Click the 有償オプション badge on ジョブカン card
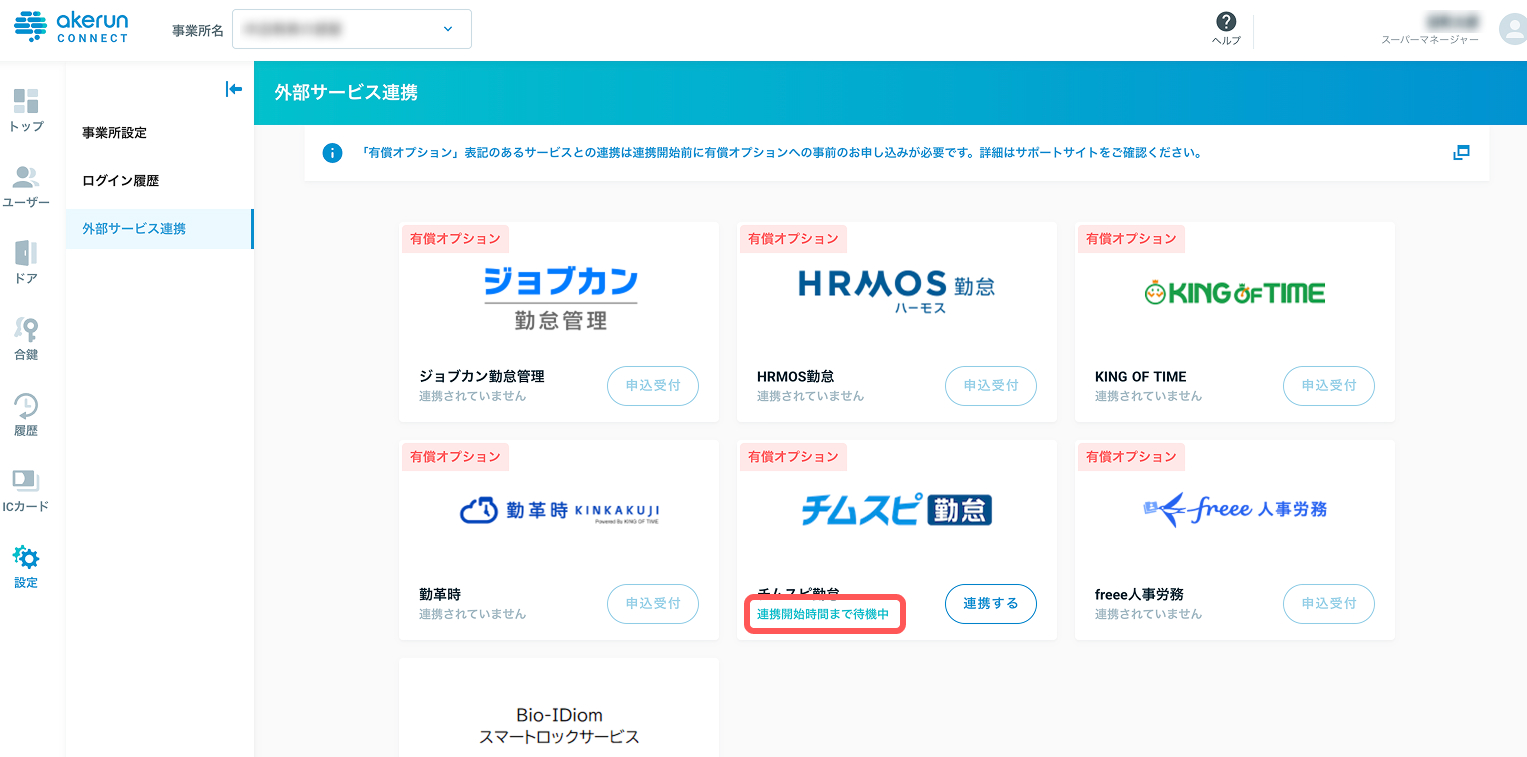 pyautogui.click(x=455, y=239)
